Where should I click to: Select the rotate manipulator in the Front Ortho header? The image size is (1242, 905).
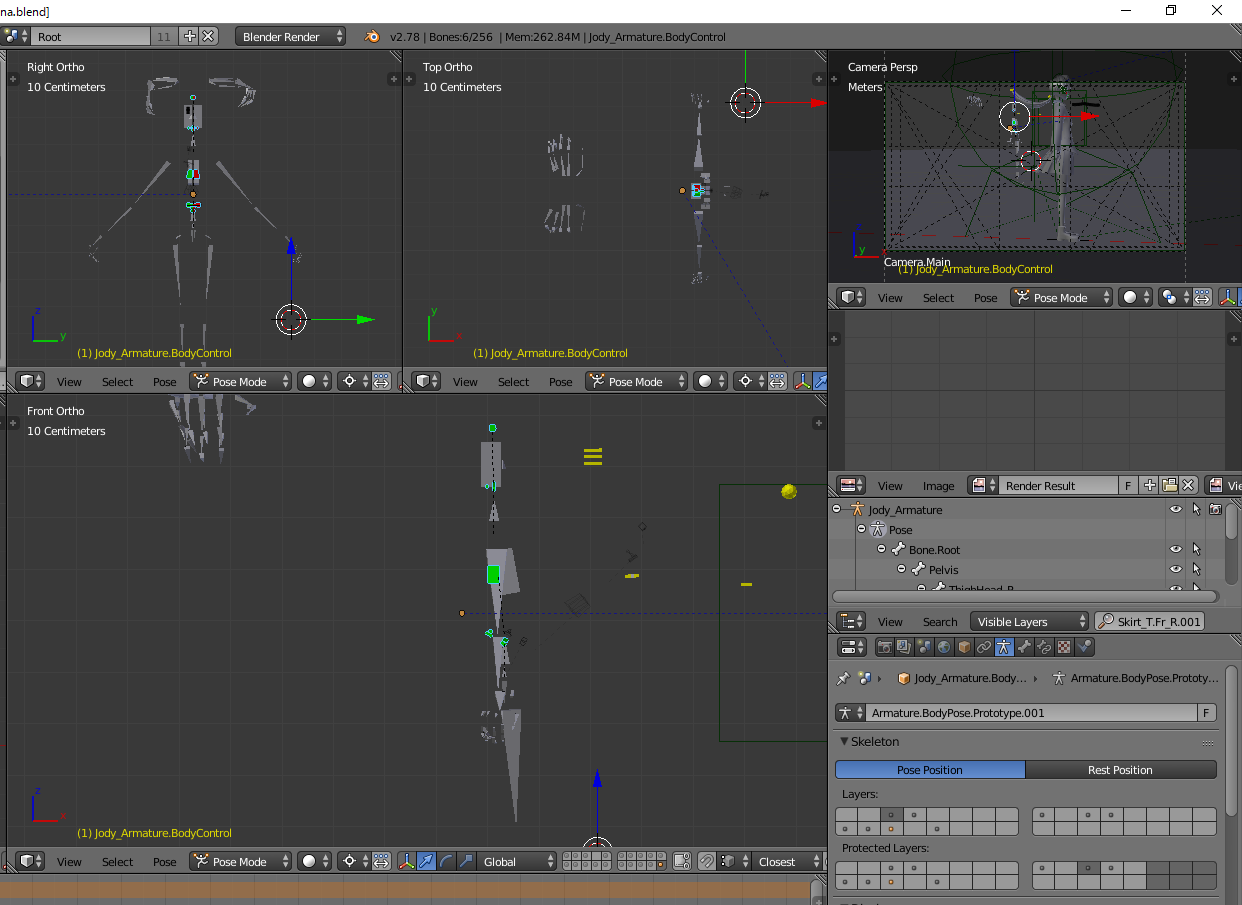point(446,861)
